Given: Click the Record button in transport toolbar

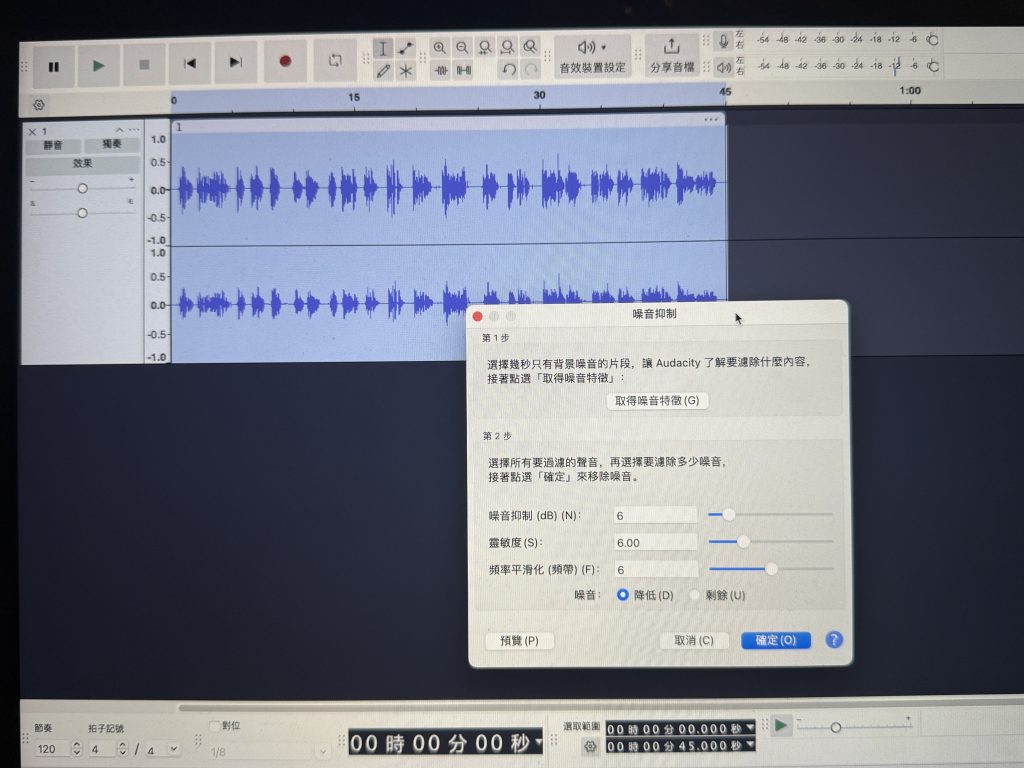Looking at the screenshot, I should point(285,62).
